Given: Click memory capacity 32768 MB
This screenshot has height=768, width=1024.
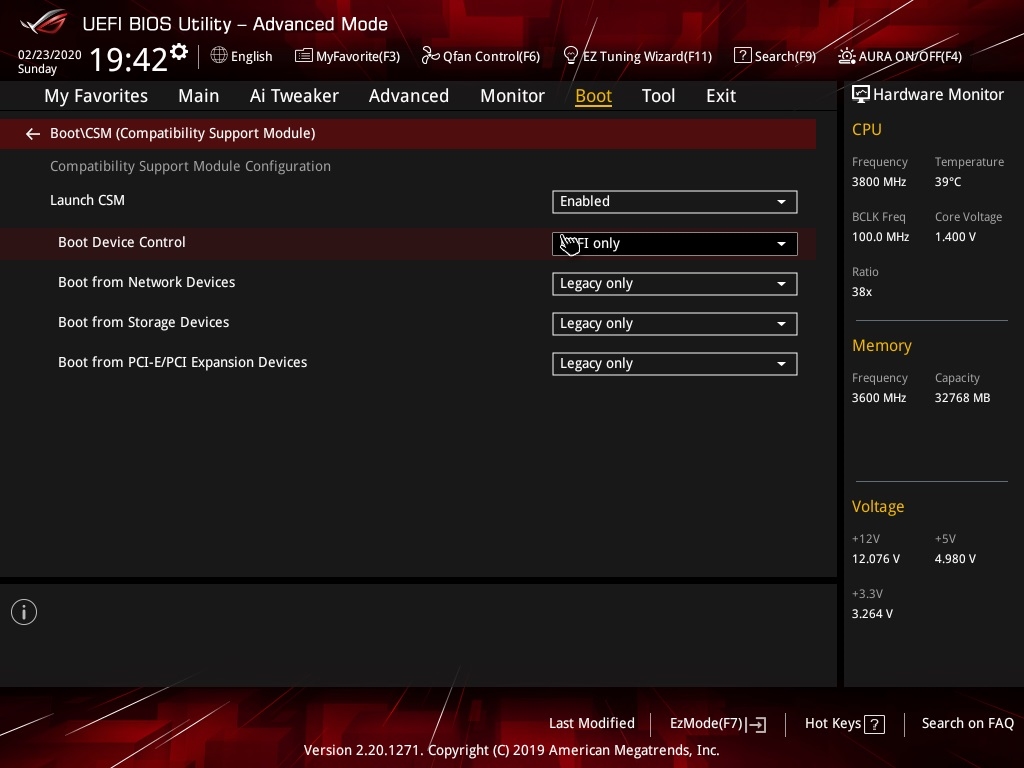Looking at the screenshot, I should point(963,398).
